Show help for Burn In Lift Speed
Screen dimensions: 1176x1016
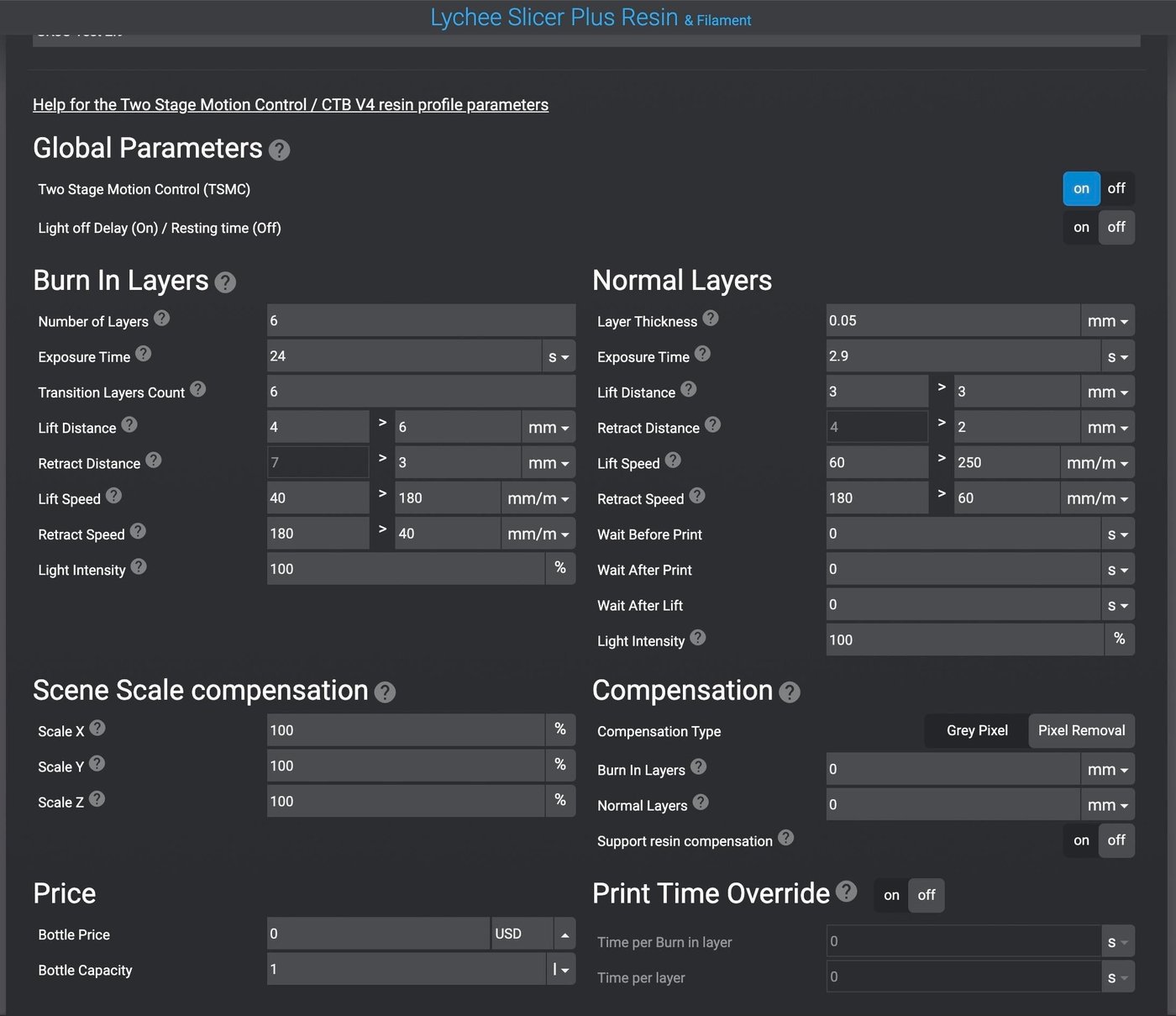coord(113,495)
